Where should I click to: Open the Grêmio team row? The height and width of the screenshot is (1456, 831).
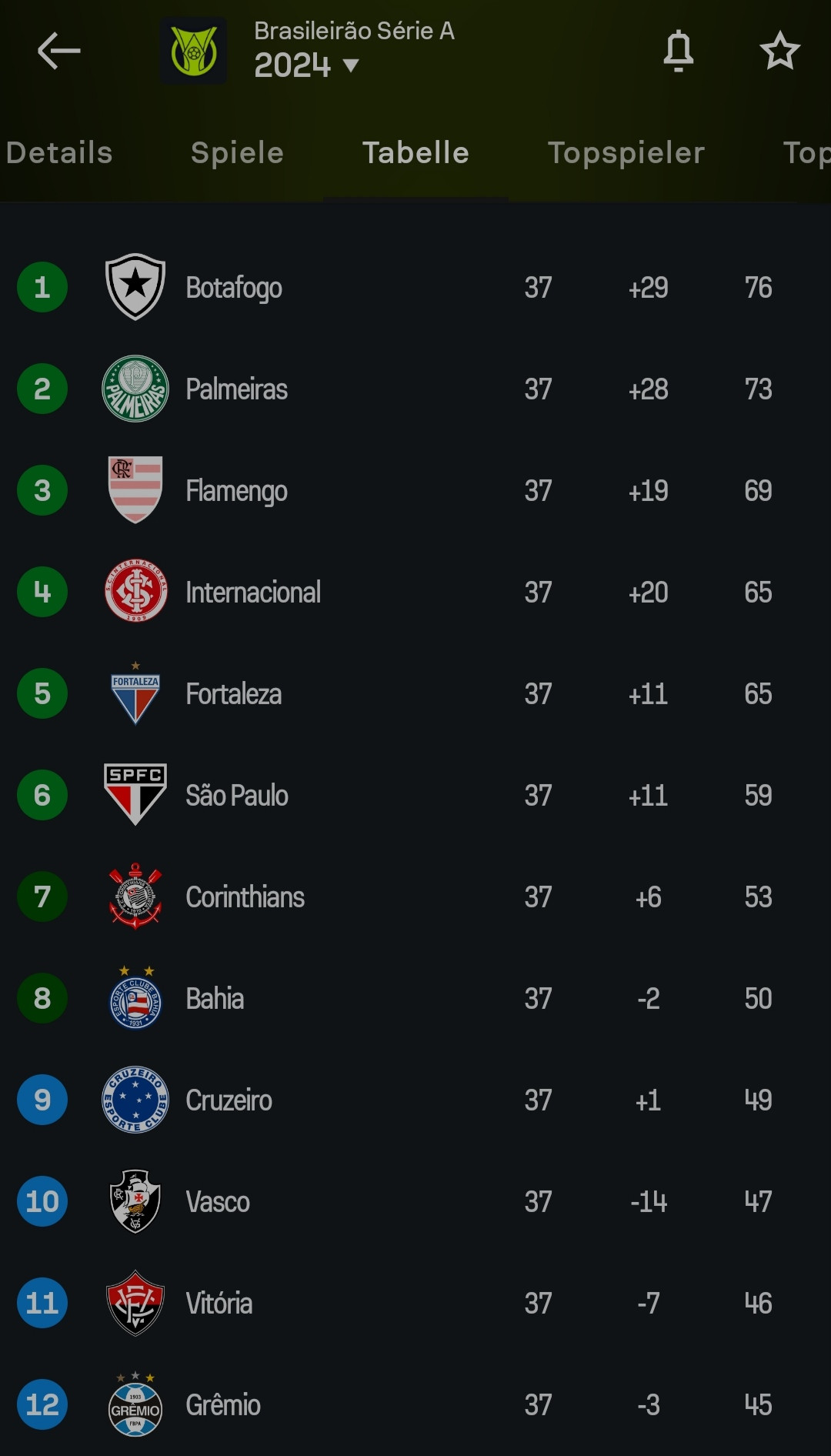coord(415,1405)
